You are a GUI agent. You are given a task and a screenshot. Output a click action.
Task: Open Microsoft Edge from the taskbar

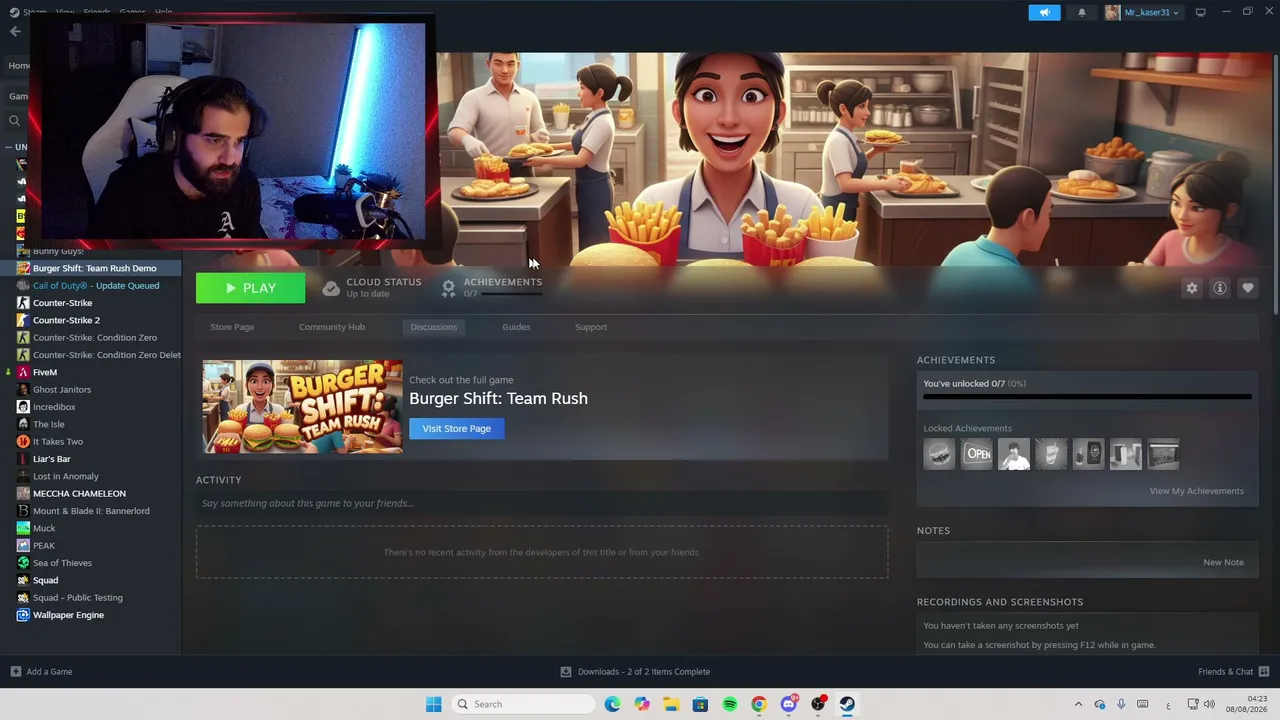[x=612, y=704]
